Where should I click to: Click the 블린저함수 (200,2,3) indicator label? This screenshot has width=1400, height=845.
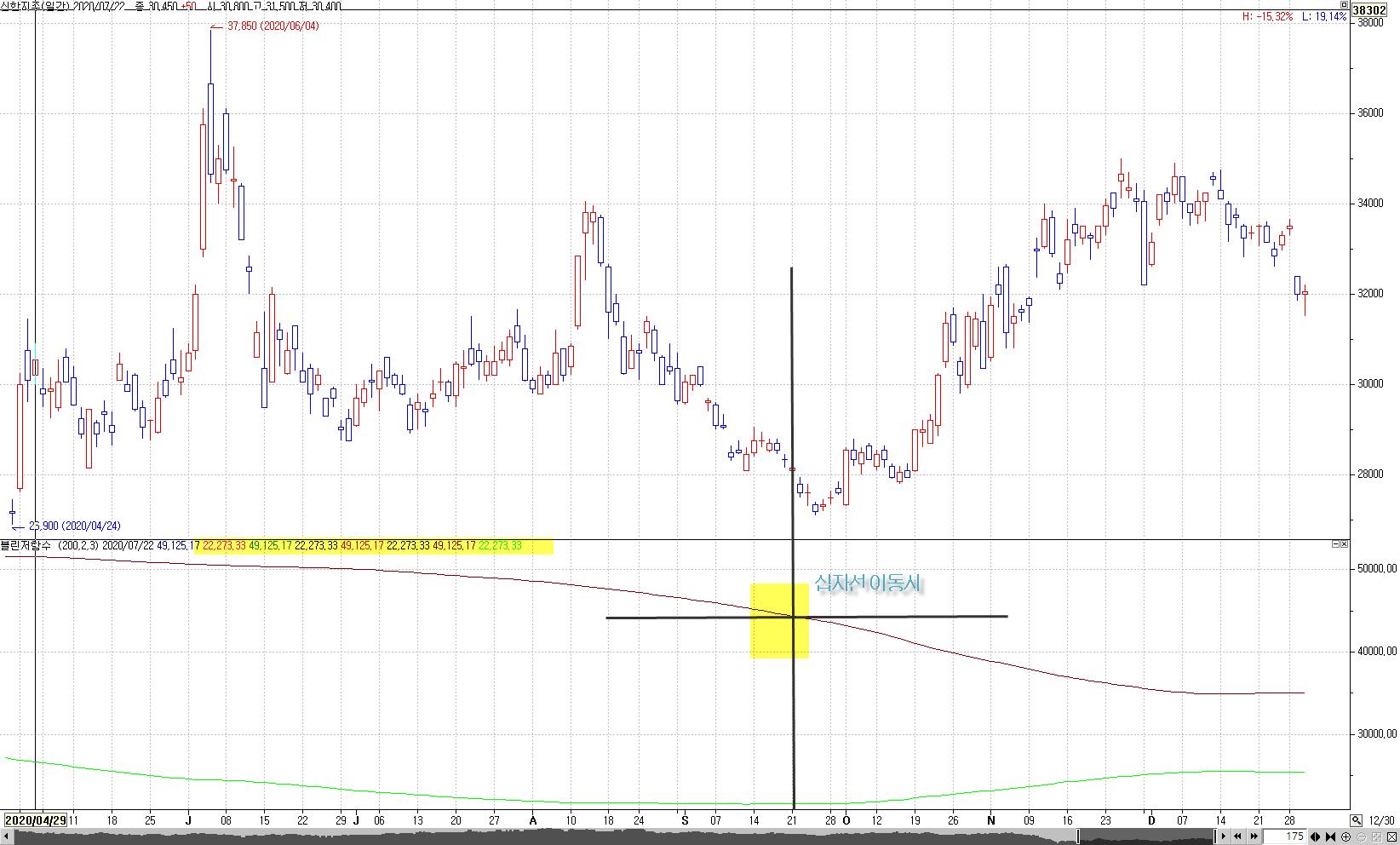point(49,545)
